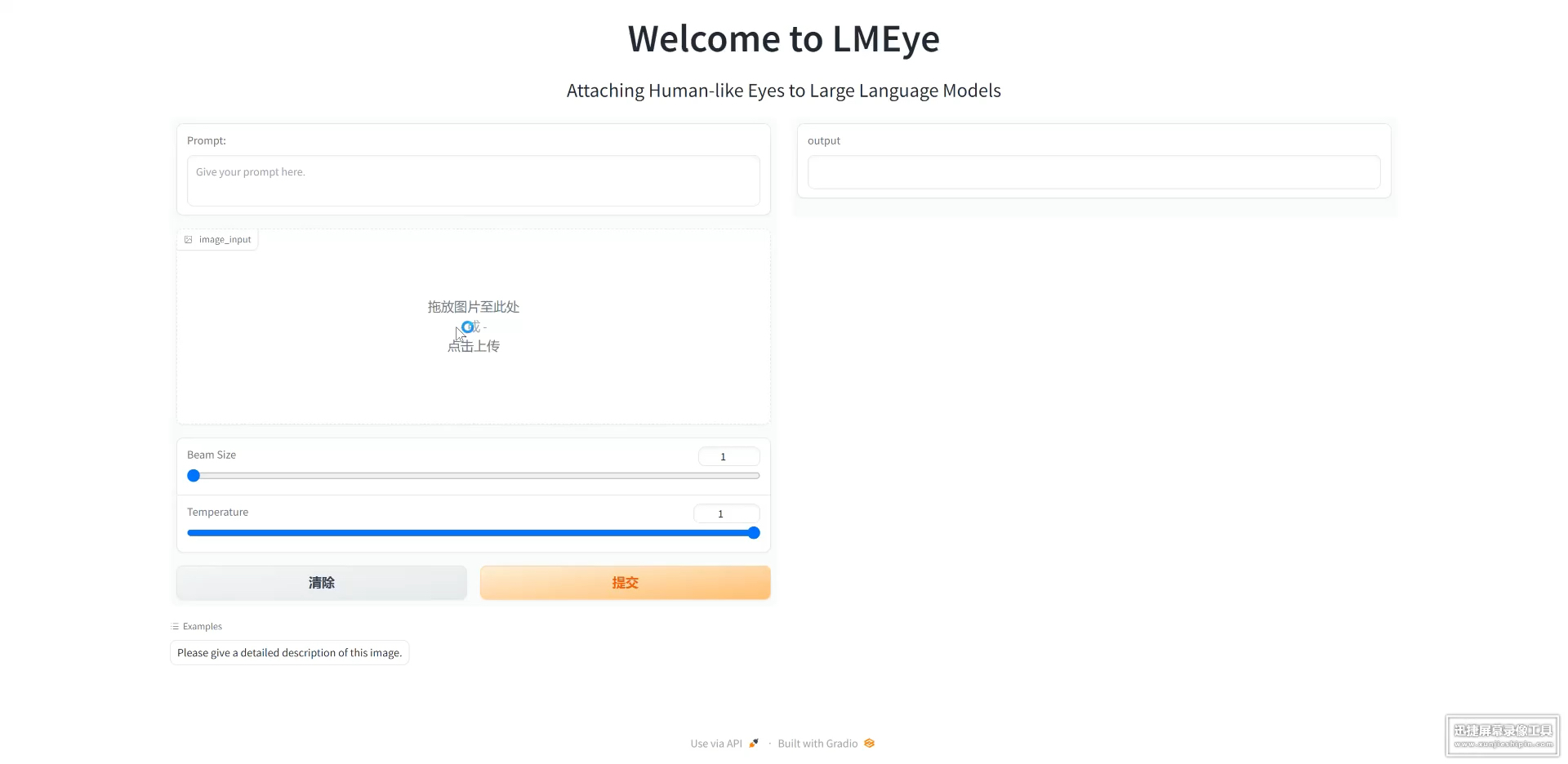1568x764 pixels.
Task: Click the image upload drop area
Action: coord(474,326)
